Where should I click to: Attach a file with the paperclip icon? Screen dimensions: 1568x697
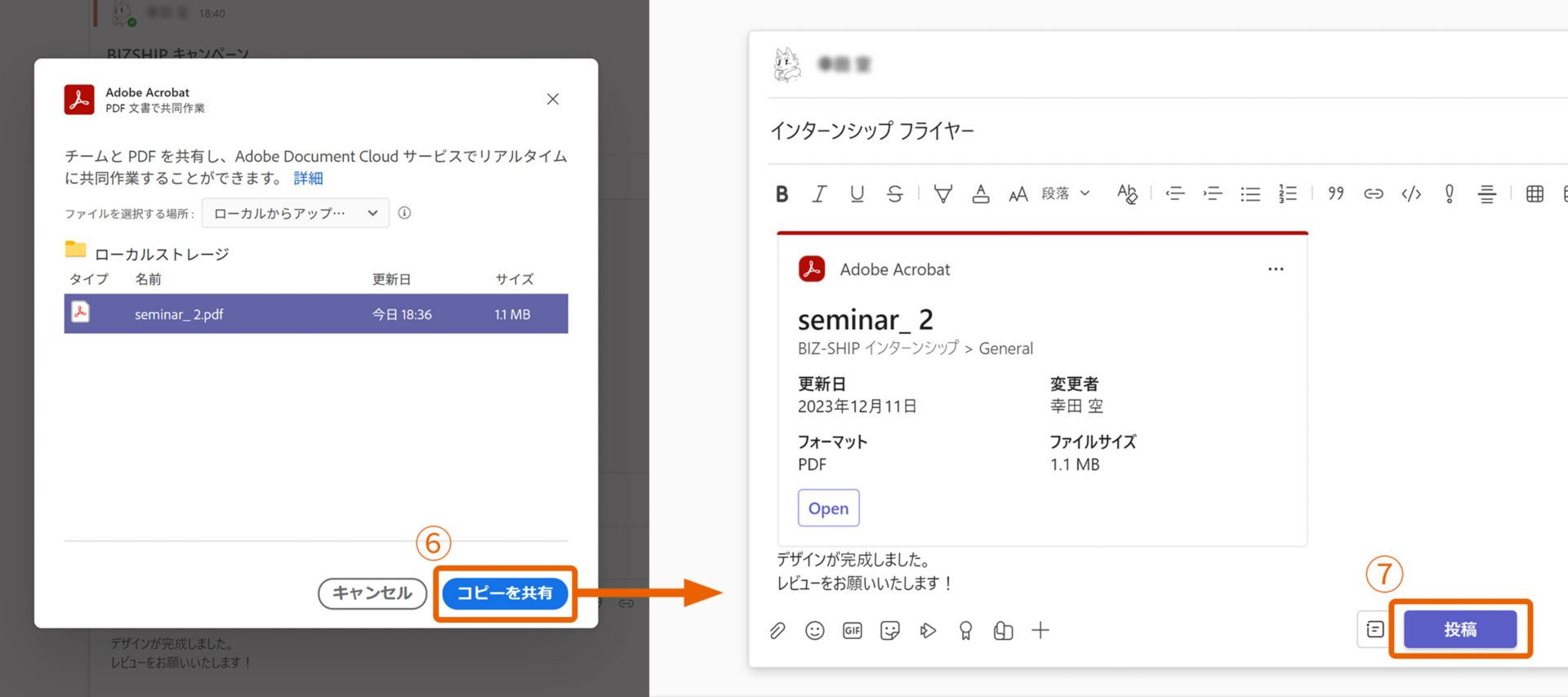[777, 630]
